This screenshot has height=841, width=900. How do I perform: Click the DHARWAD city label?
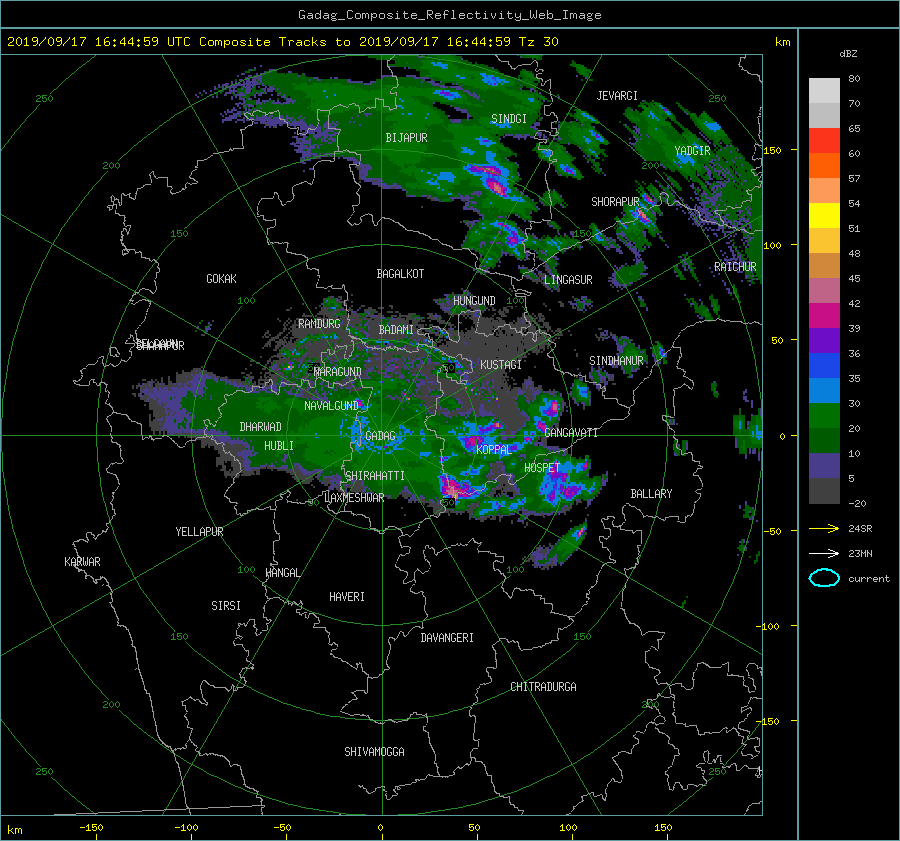coord(261,427)
